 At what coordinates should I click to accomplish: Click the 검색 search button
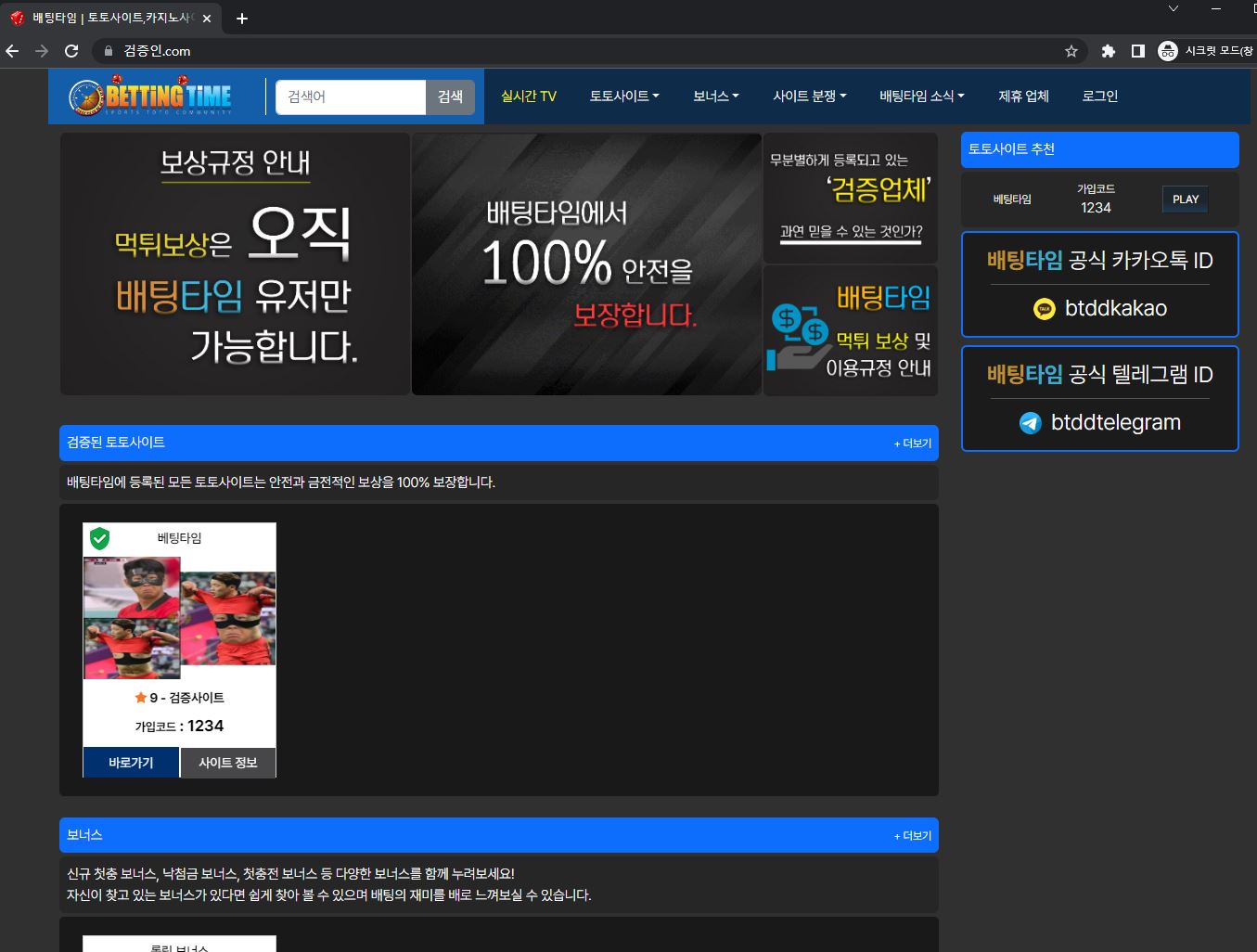pos(450,96)
